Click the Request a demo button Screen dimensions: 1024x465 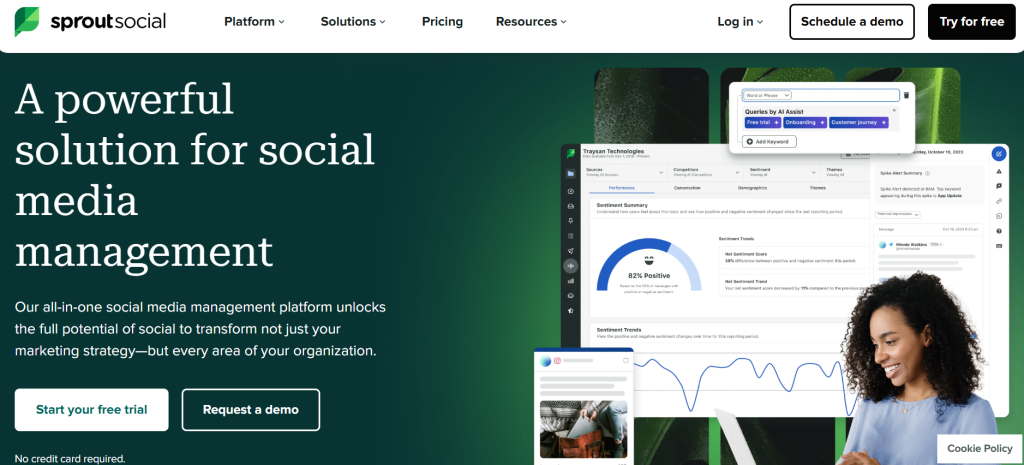250,410
